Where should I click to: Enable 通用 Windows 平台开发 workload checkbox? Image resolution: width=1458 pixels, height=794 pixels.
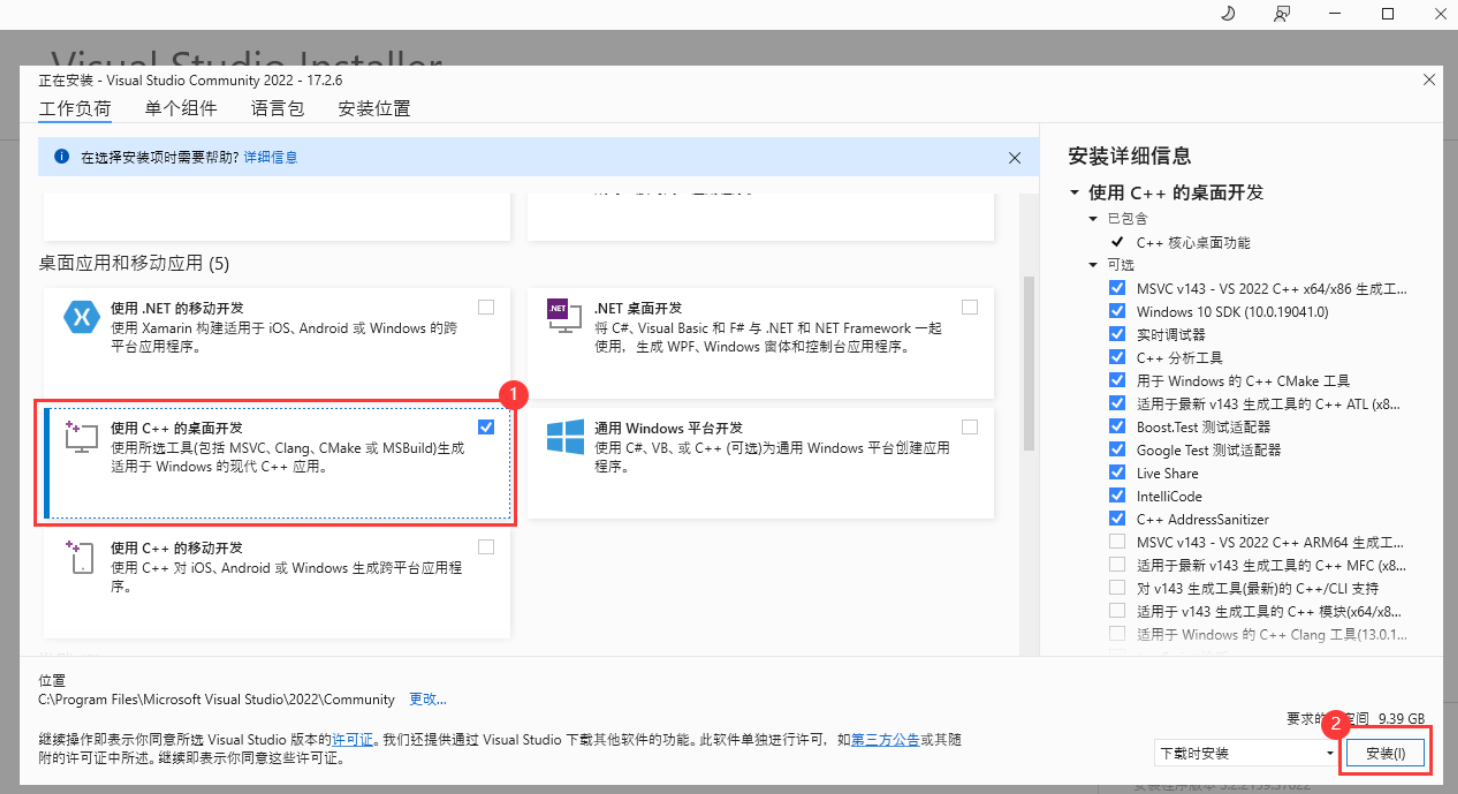(x=969, y=427)
